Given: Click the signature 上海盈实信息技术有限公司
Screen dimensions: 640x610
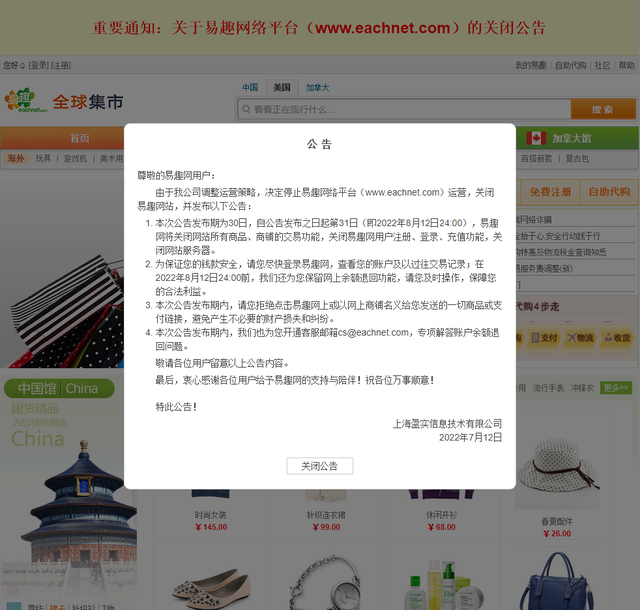Looking at the screenshot, I should (447, 424).
